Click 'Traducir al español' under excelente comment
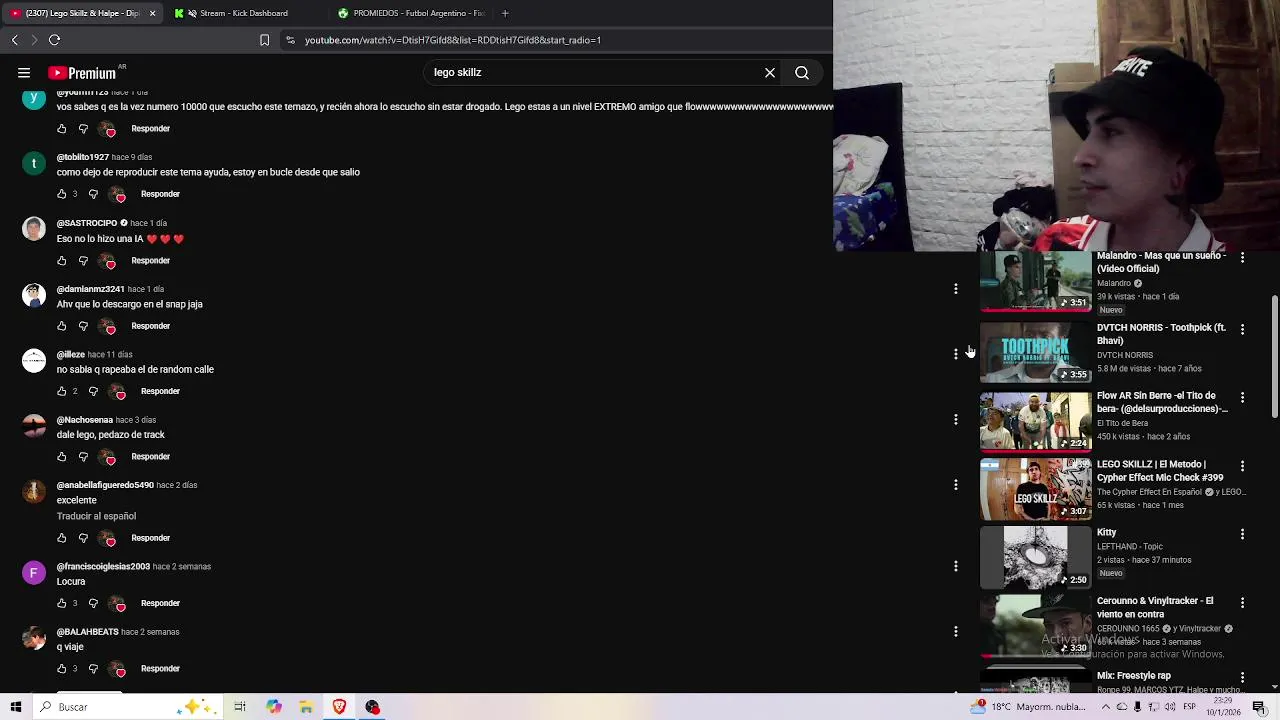The image size is (1280, 720). coord(96,516)
